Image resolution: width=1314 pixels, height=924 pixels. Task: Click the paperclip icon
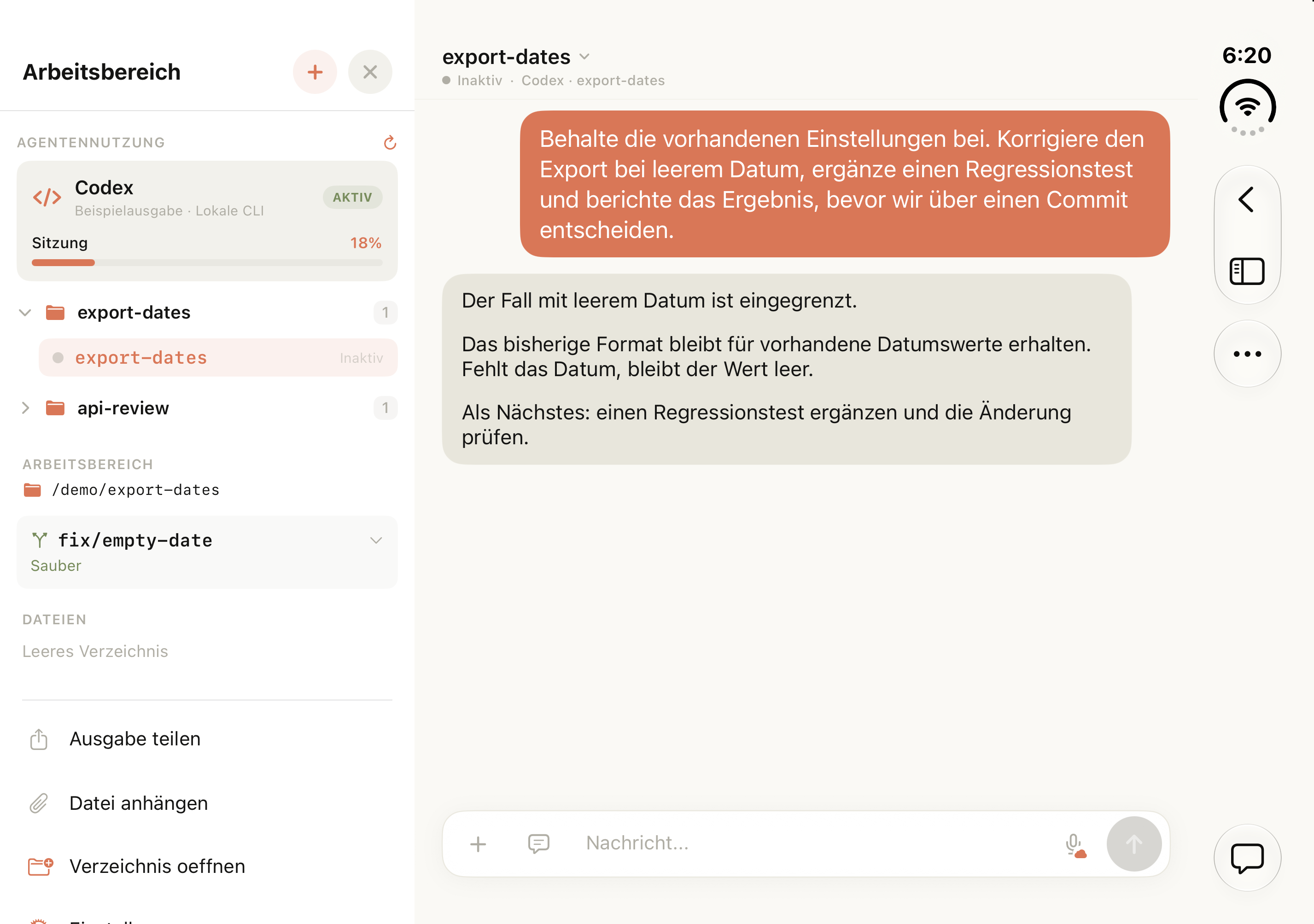(39, 803)
